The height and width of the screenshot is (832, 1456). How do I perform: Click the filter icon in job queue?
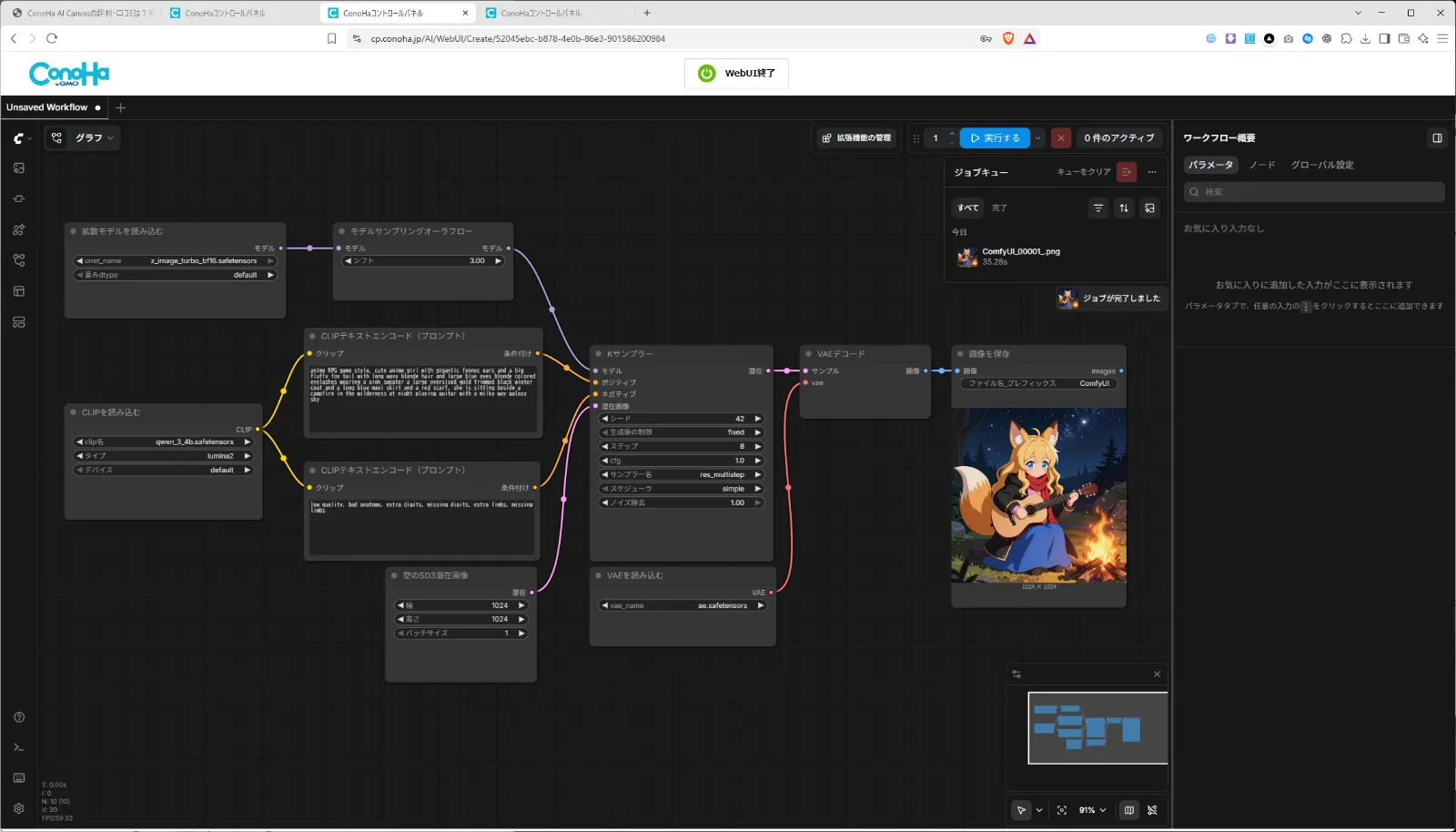point(1098,208)
